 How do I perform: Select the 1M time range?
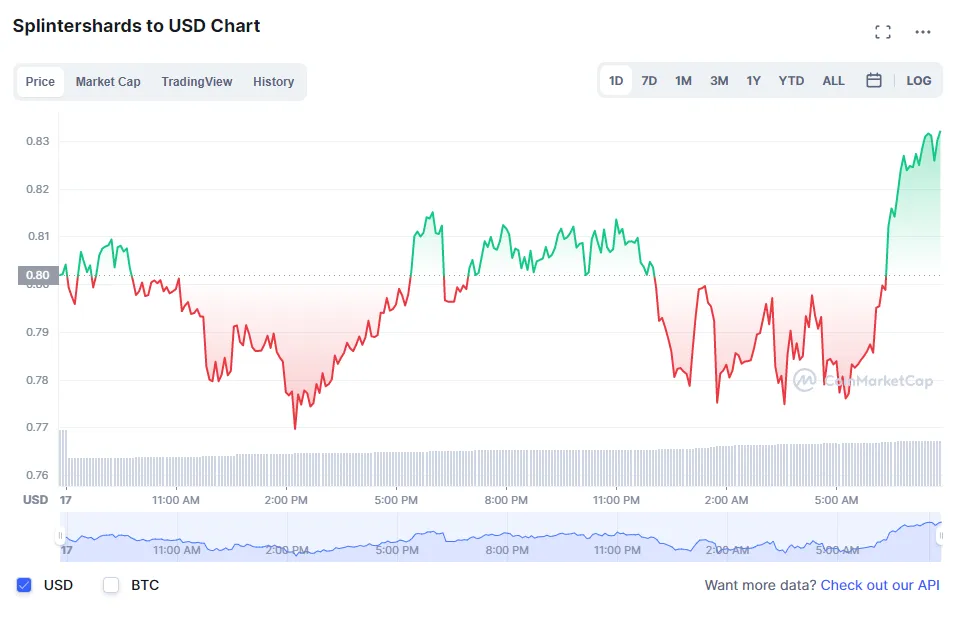coord(683,81)
